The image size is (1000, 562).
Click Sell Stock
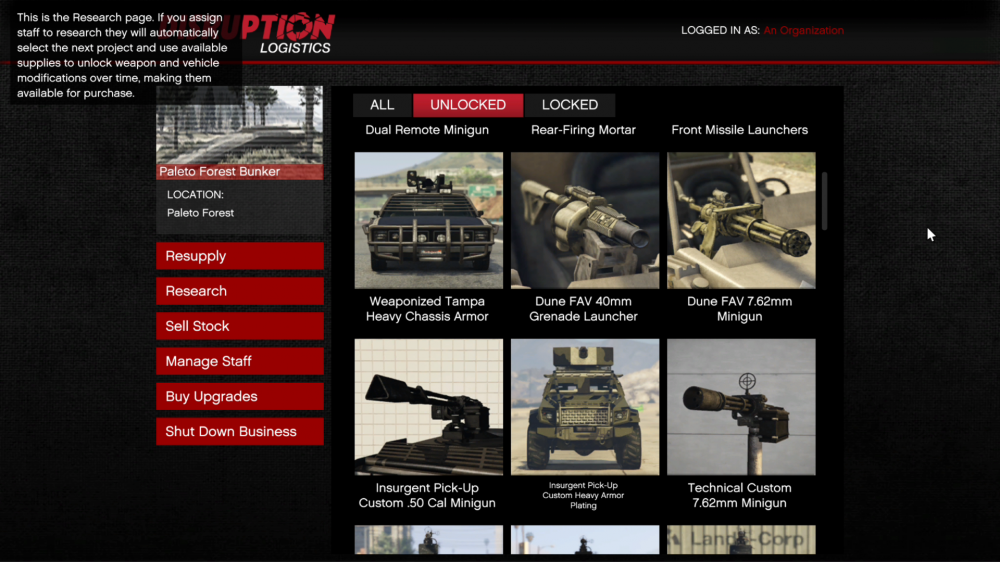[240, 326]
